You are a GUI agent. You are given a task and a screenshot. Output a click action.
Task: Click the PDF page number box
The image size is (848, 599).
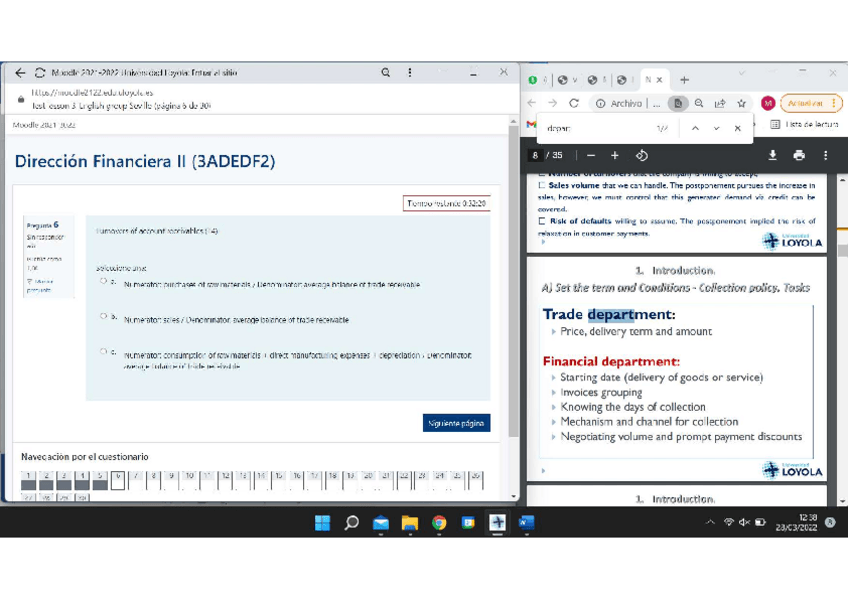(x=535, y=156)
